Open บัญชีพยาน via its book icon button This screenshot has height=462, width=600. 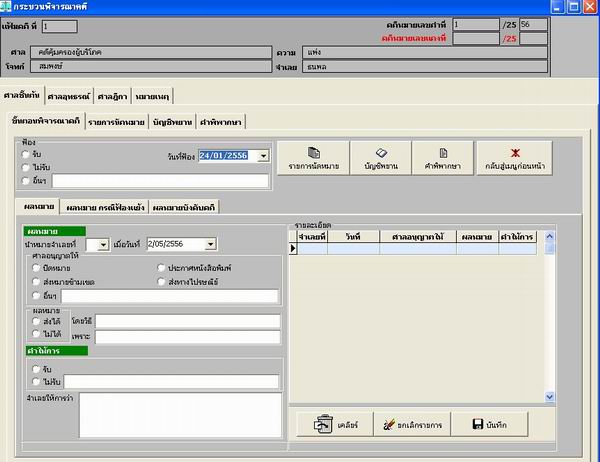[x=381, y=158]
